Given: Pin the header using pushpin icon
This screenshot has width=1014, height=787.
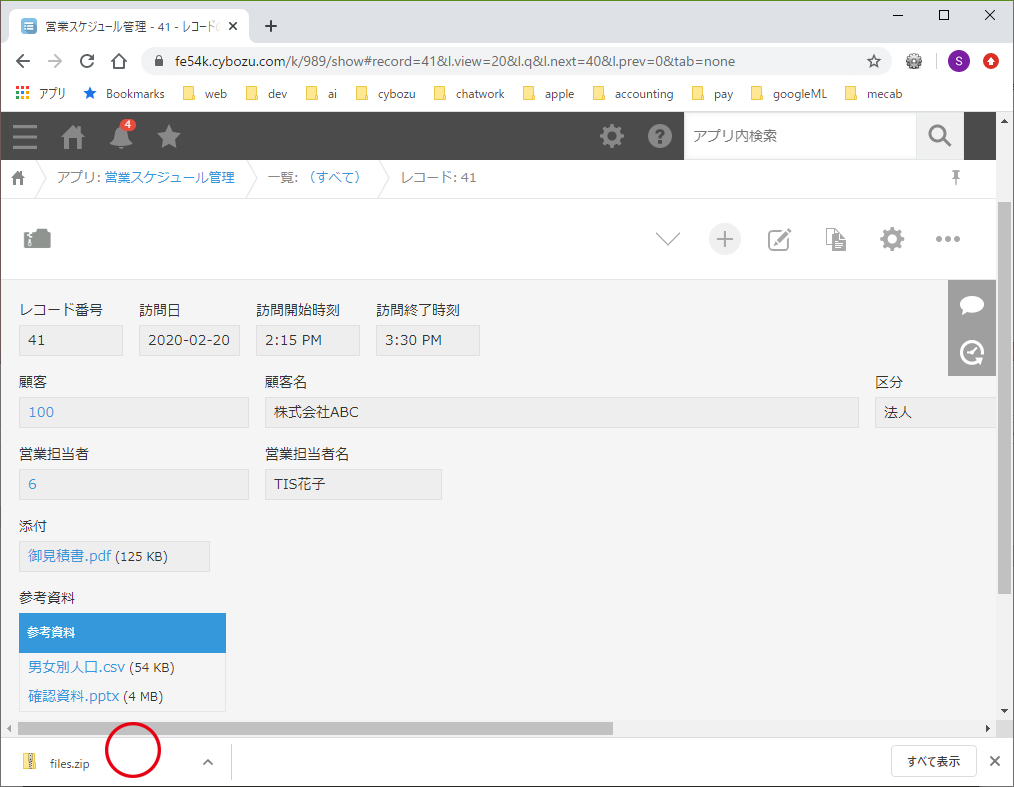Looking at the screenshot, I should pyautogui.click(x=956, y=177).
